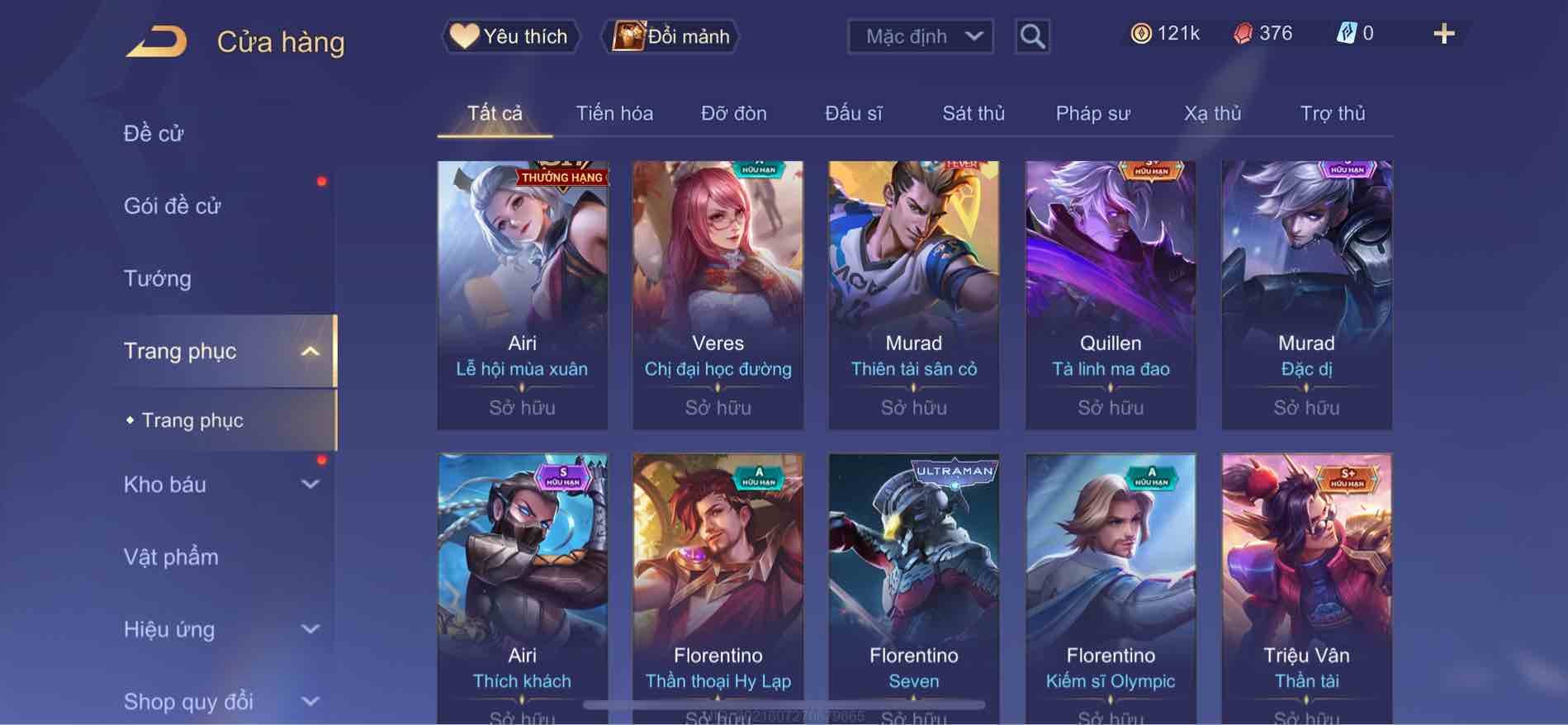The width and height of the screenshot is (1568, 725).
Task: Select Quillen Tà linh ma đao skin
Action: (1111, 295)
